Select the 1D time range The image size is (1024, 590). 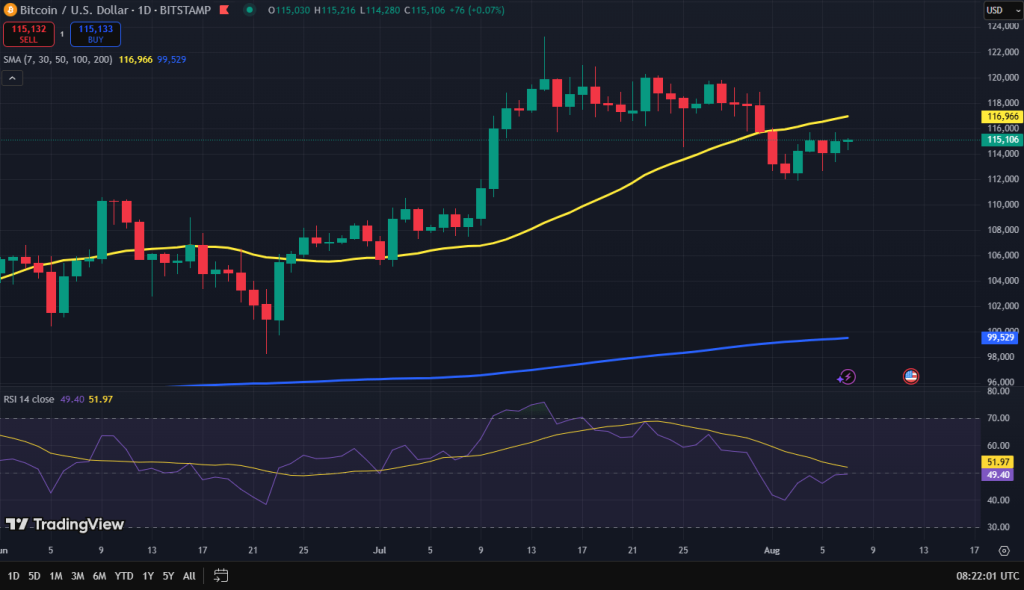(x=13, y=576)
